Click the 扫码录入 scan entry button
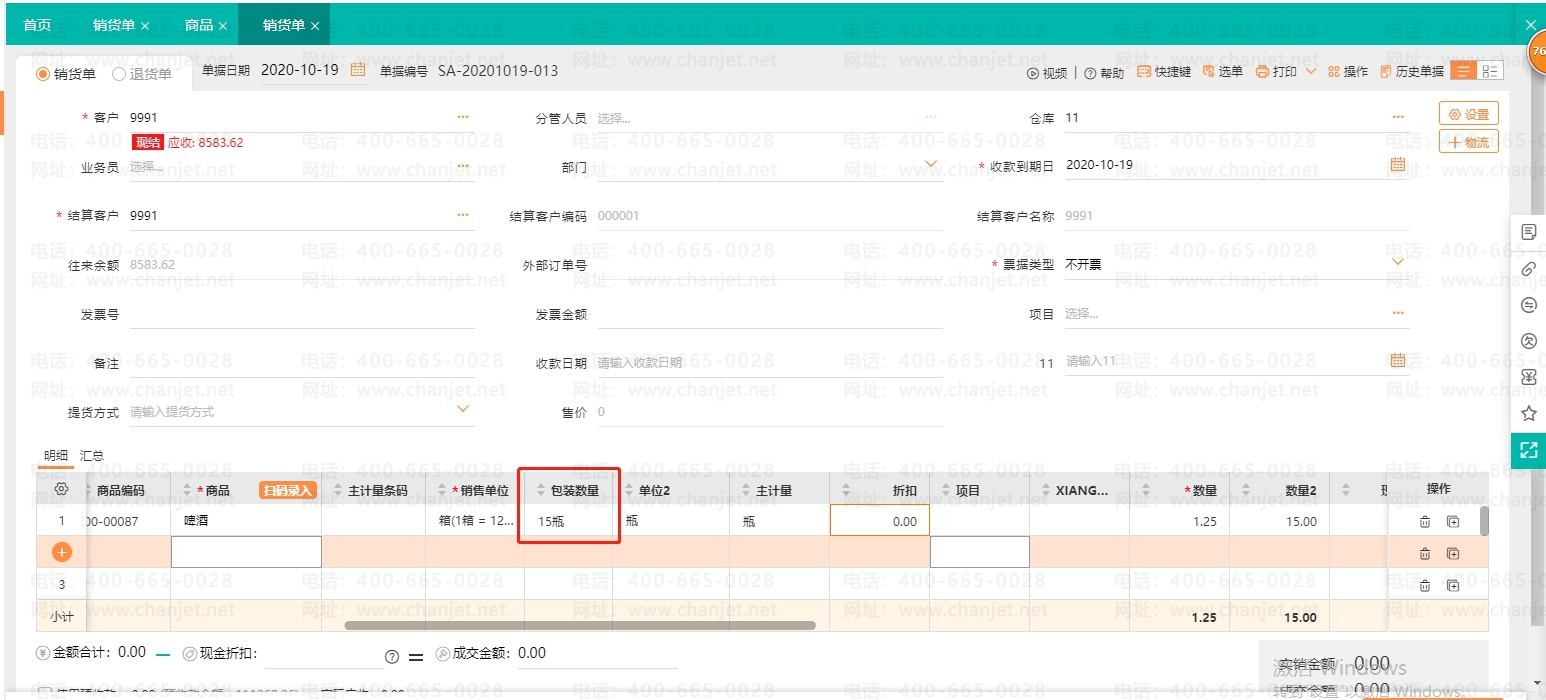 point(287,490)
